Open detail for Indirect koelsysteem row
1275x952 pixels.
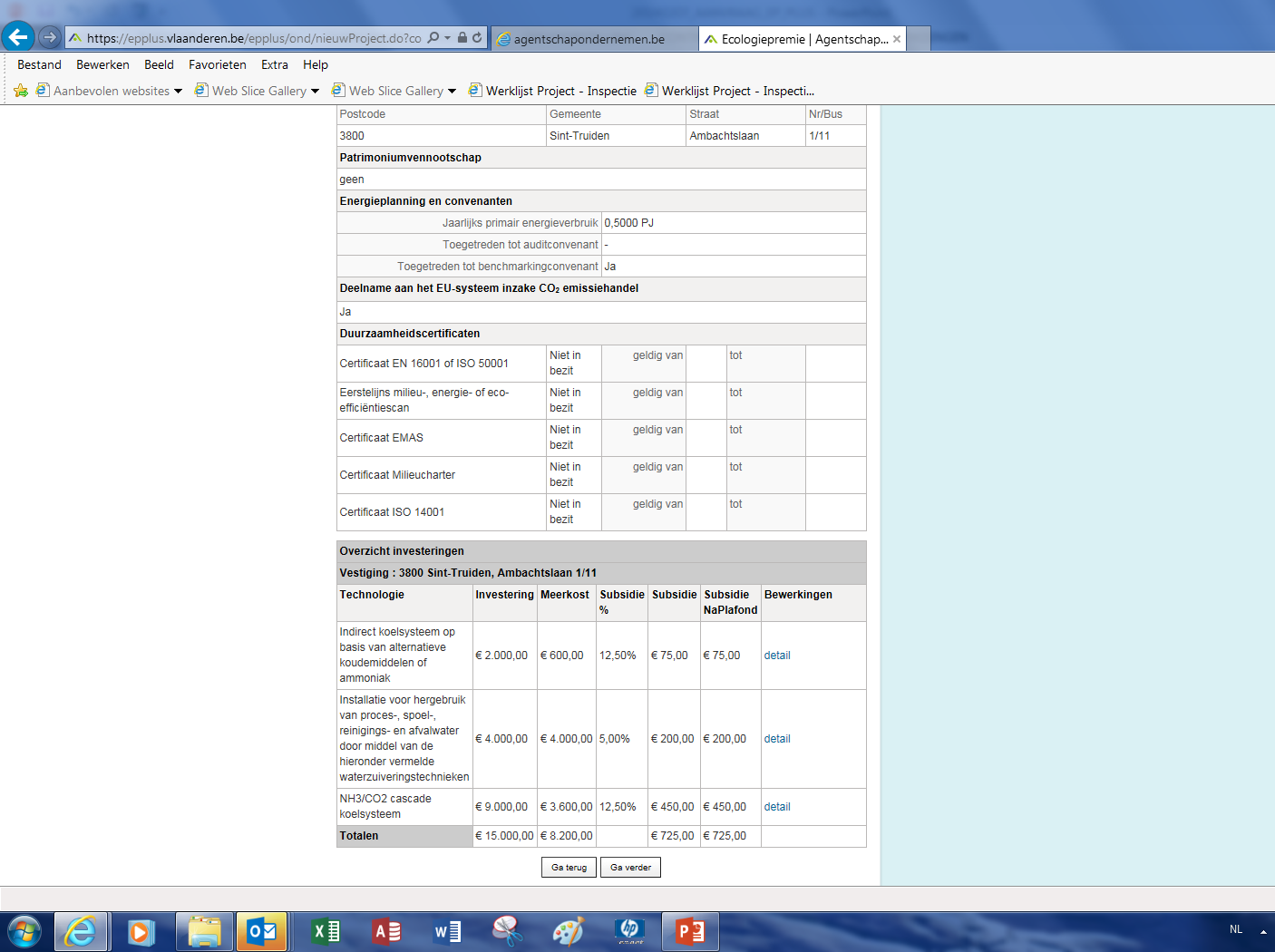click(x=777, y=656)
